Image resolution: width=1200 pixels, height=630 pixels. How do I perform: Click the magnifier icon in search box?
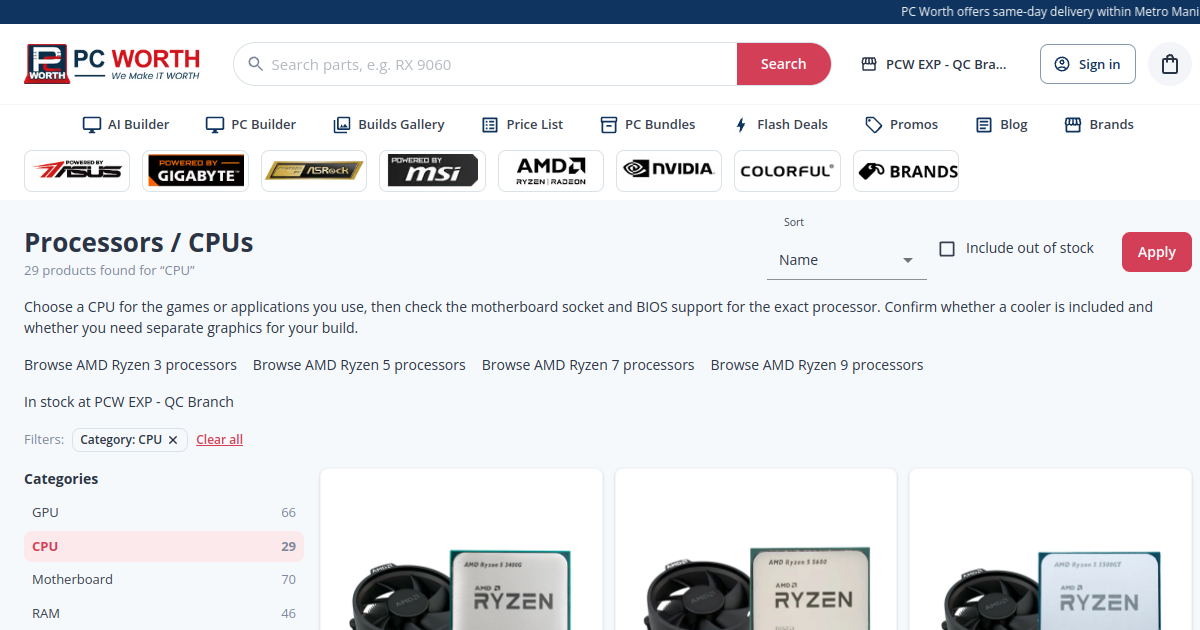pos(255,64)
